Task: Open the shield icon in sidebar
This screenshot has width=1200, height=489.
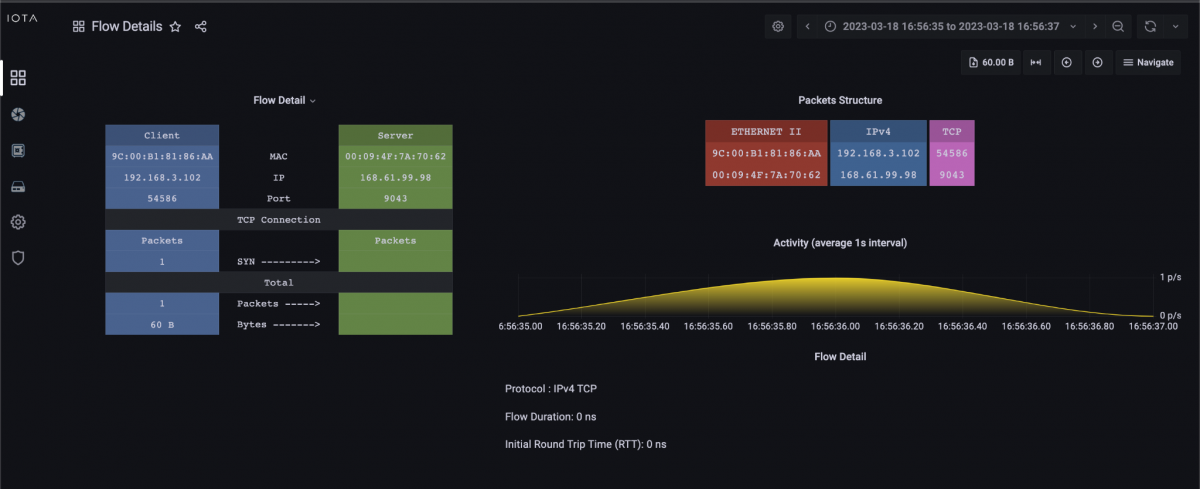Action: [18, 258]
